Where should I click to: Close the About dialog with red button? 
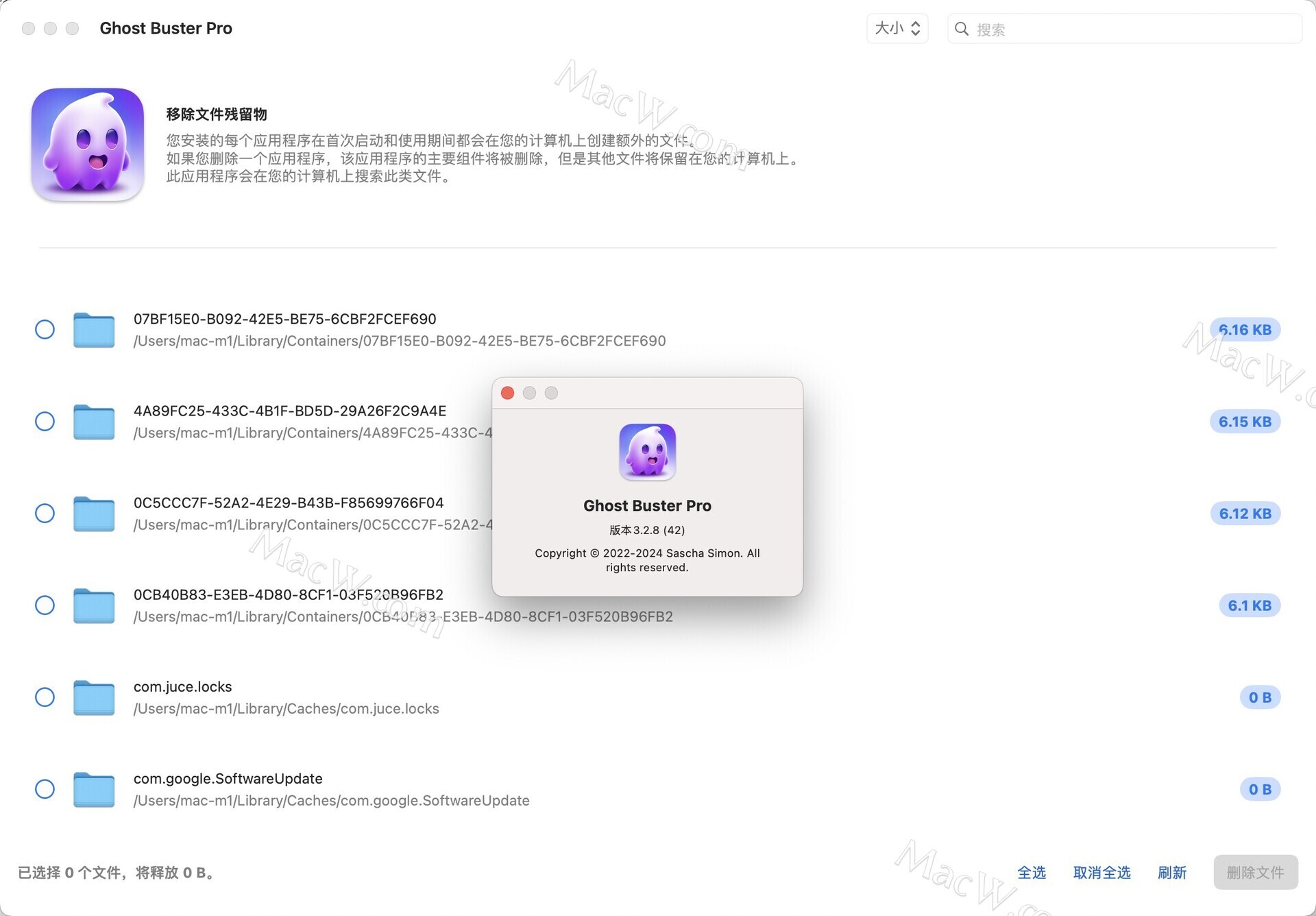click(507, 393)
